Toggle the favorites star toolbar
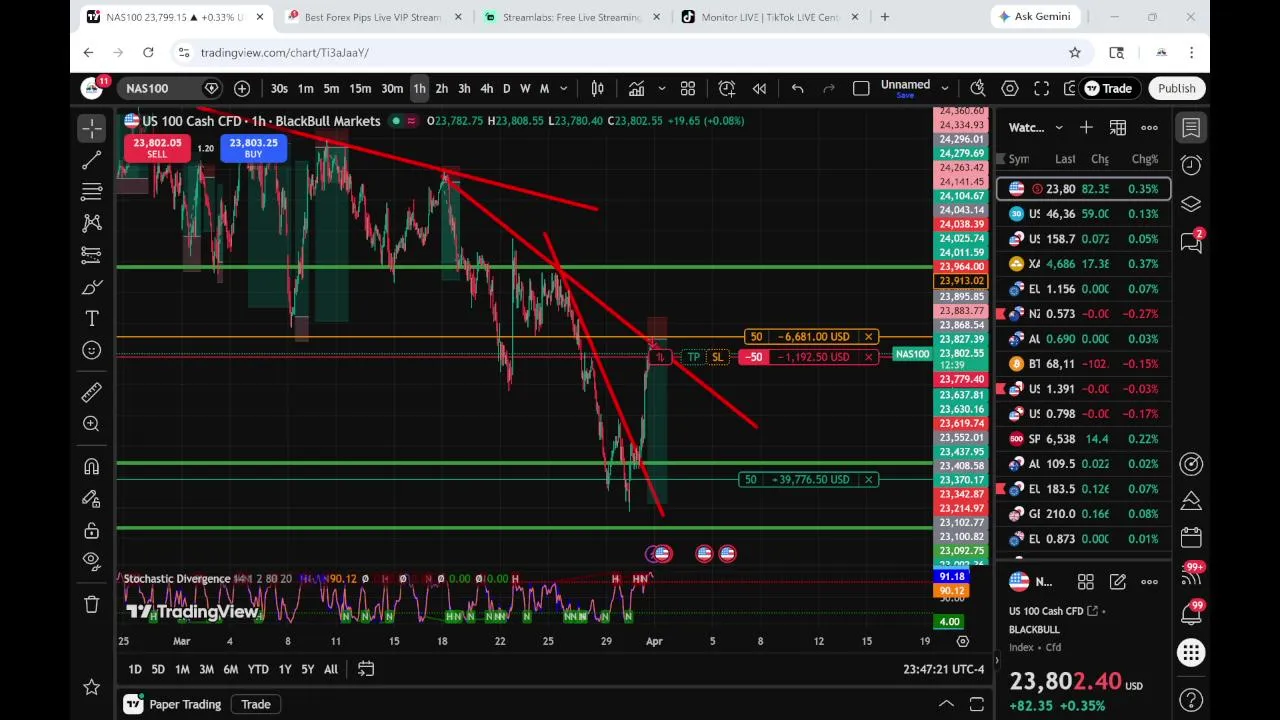The width and height of the screenshot is (1280, 720). [x=92, y=686]
